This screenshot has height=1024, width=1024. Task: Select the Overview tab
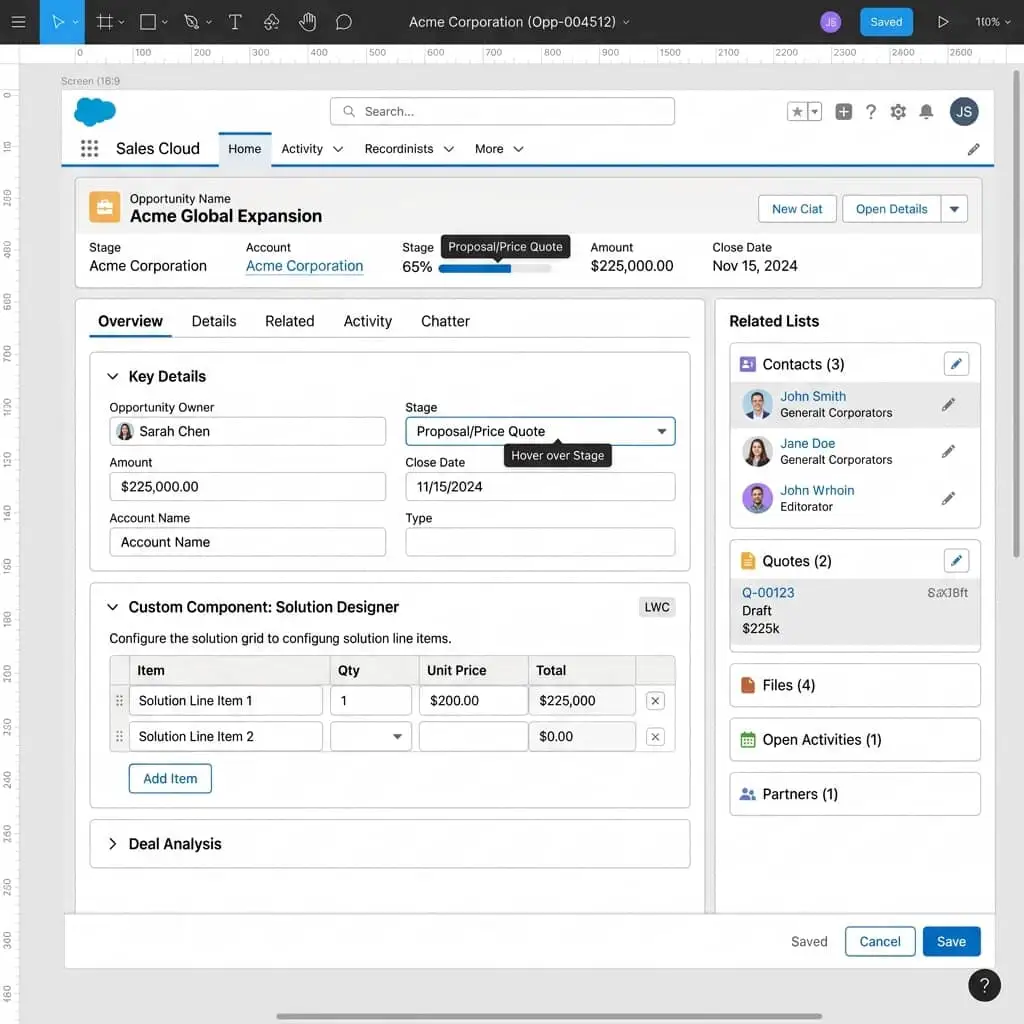[130, 321]
